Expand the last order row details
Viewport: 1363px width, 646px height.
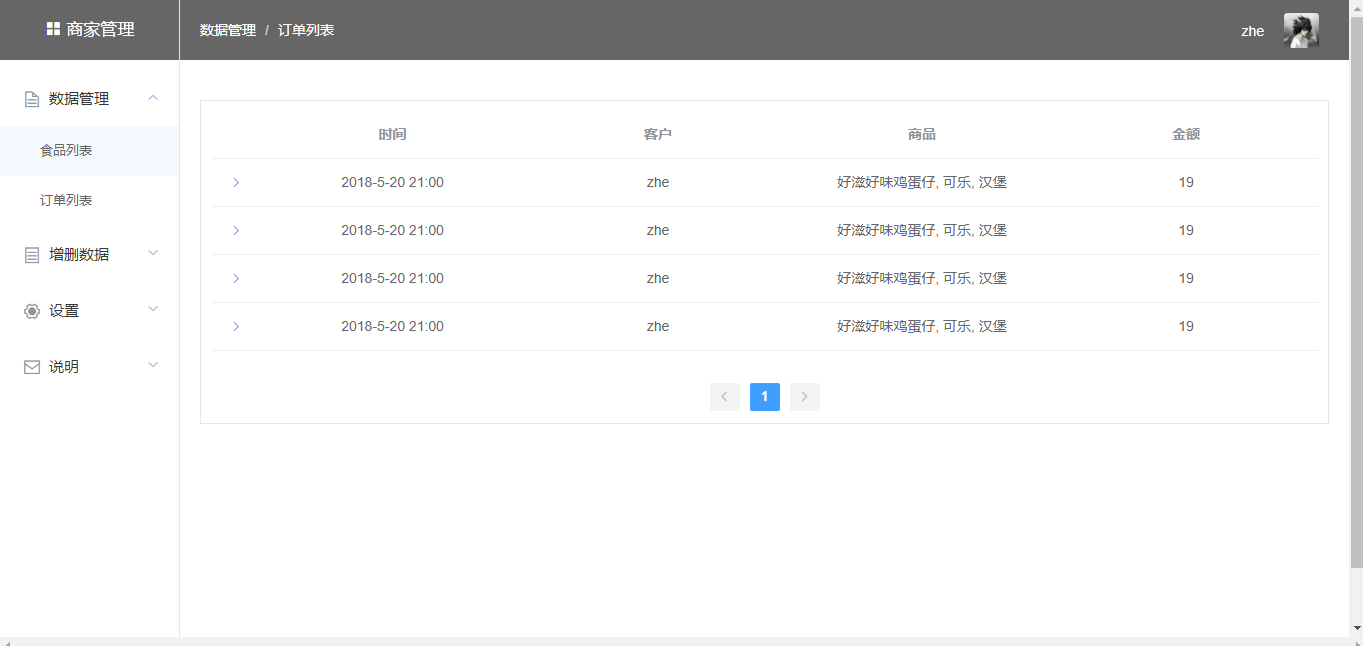tap(236, 326)
